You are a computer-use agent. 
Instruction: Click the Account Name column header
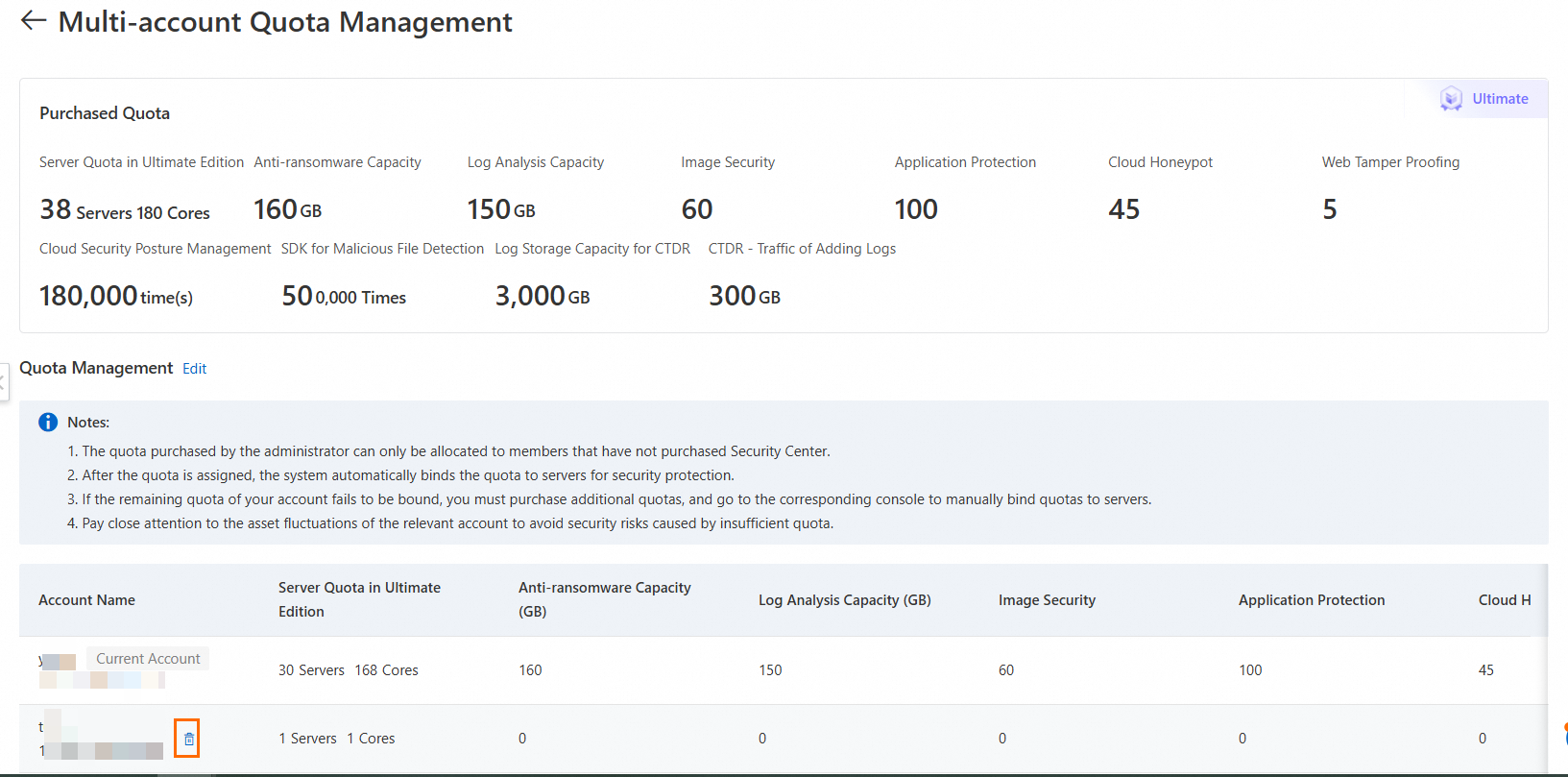tap(86, 600)
